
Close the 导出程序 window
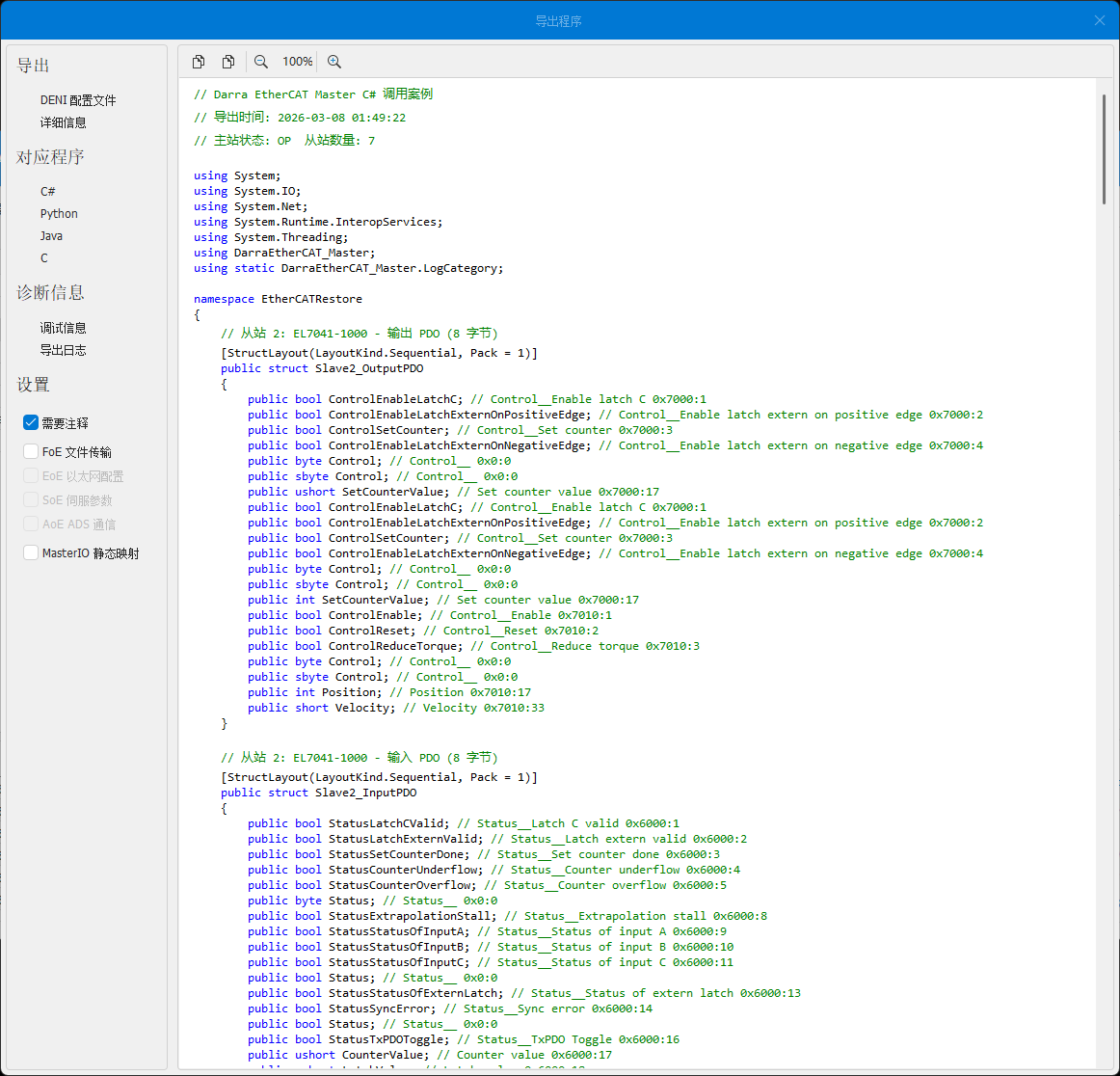(1100, 20)
